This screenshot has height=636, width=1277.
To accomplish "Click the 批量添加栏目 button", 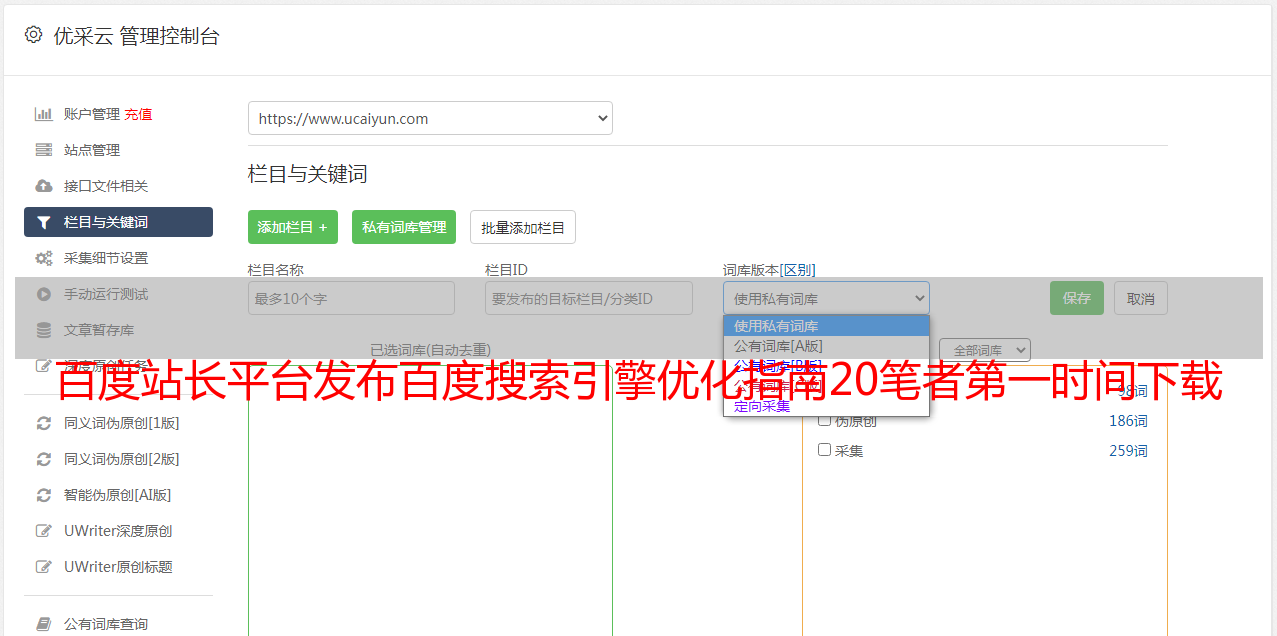I will pyautogui.click(x=523, y=227).
